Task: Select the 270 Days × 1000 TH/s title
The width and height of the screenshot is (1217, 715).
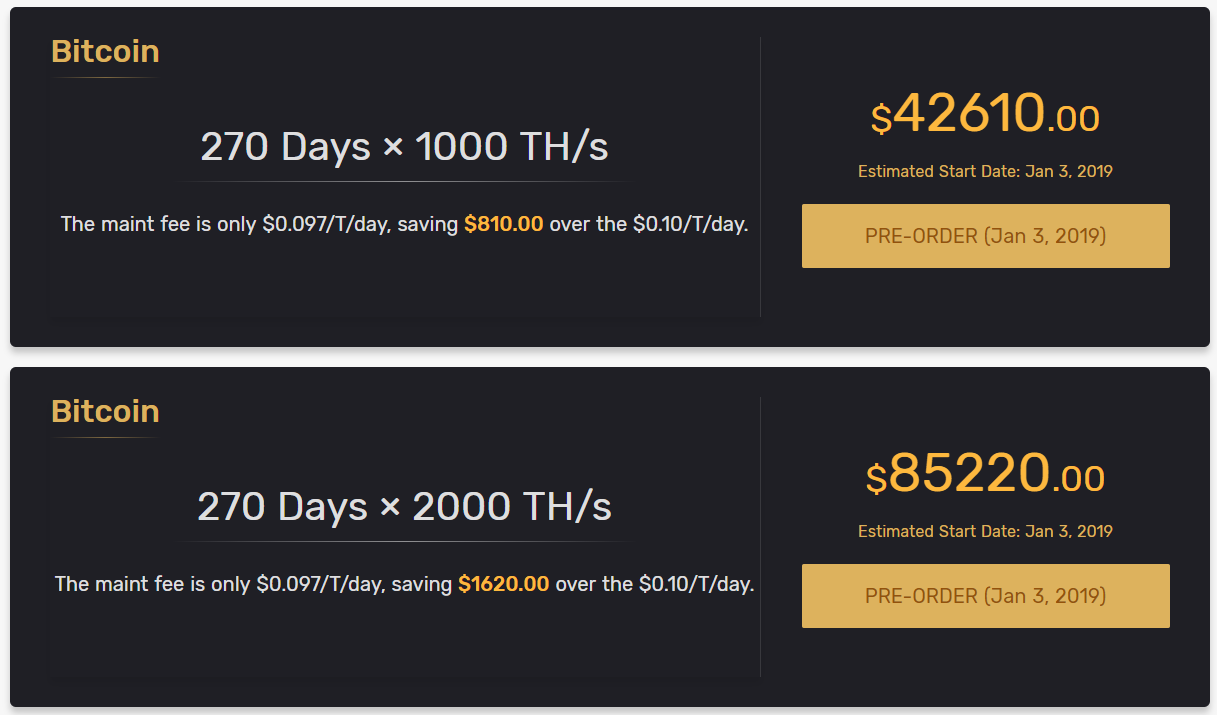Action: coord(404,147)
